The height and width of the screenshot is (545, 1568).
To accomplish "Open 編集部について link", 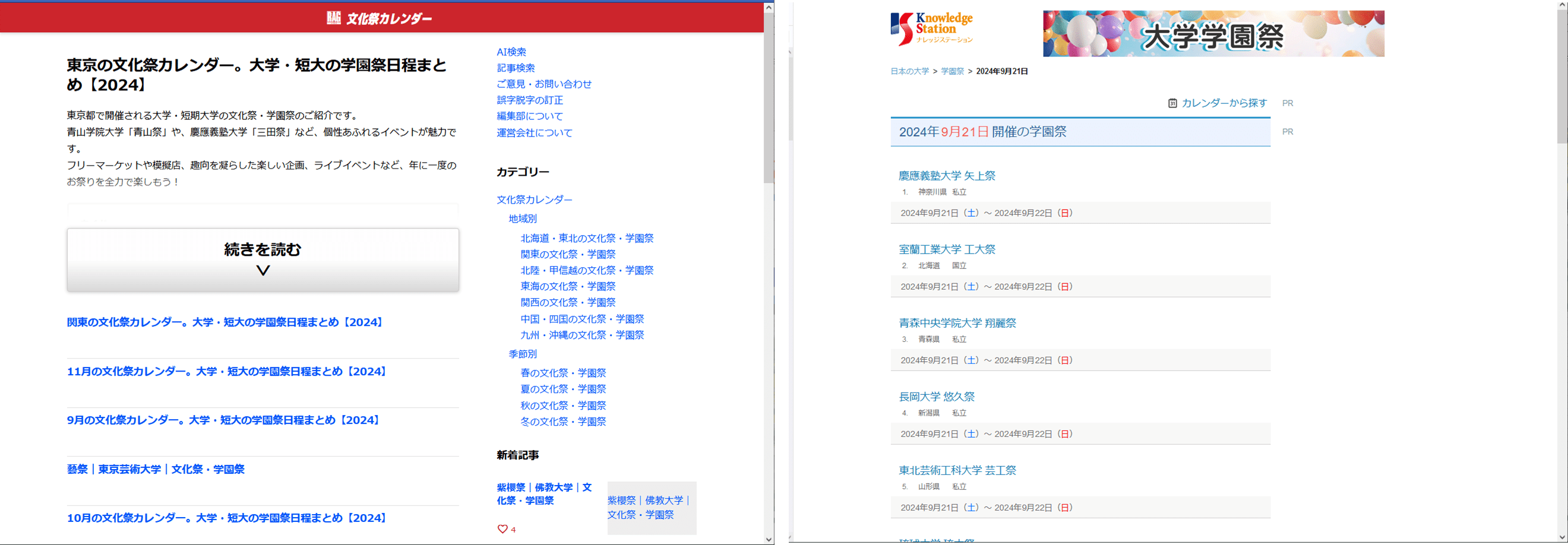I will pos(530,116).
